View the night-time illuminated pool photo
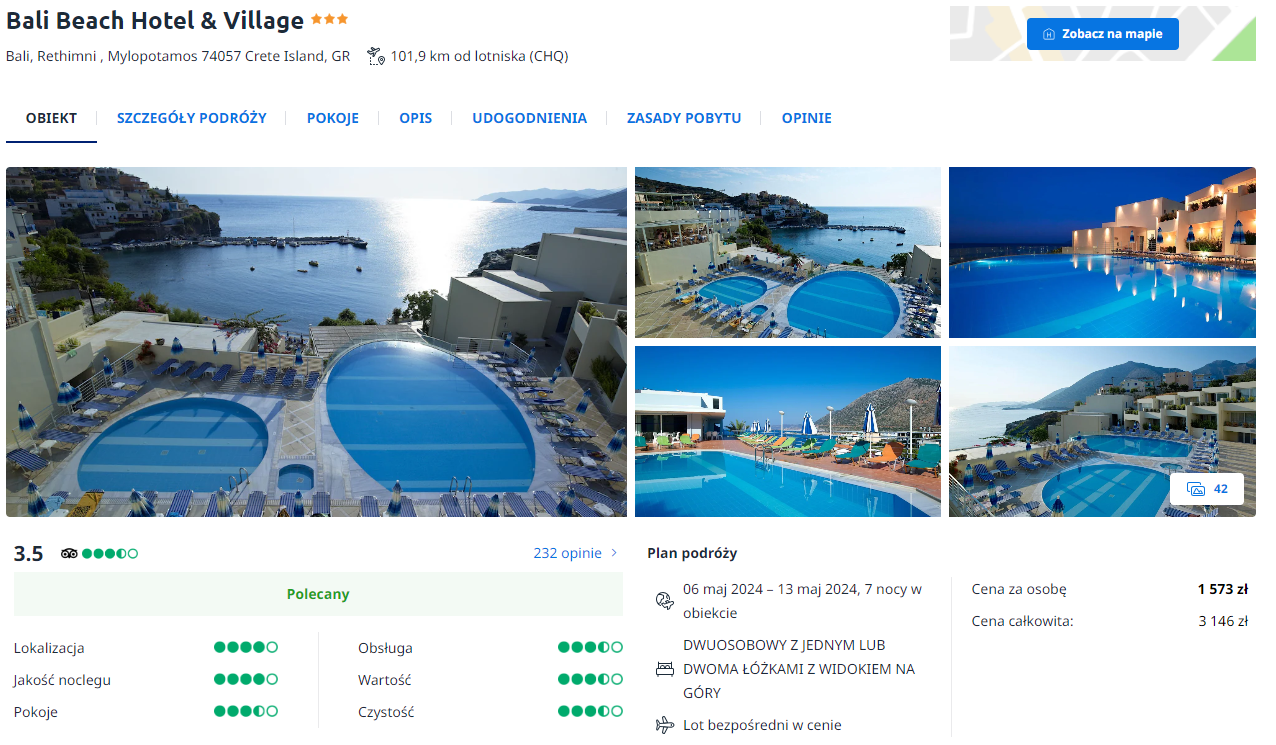This screenshot has height=745, width=1276. pos(1102,252)
